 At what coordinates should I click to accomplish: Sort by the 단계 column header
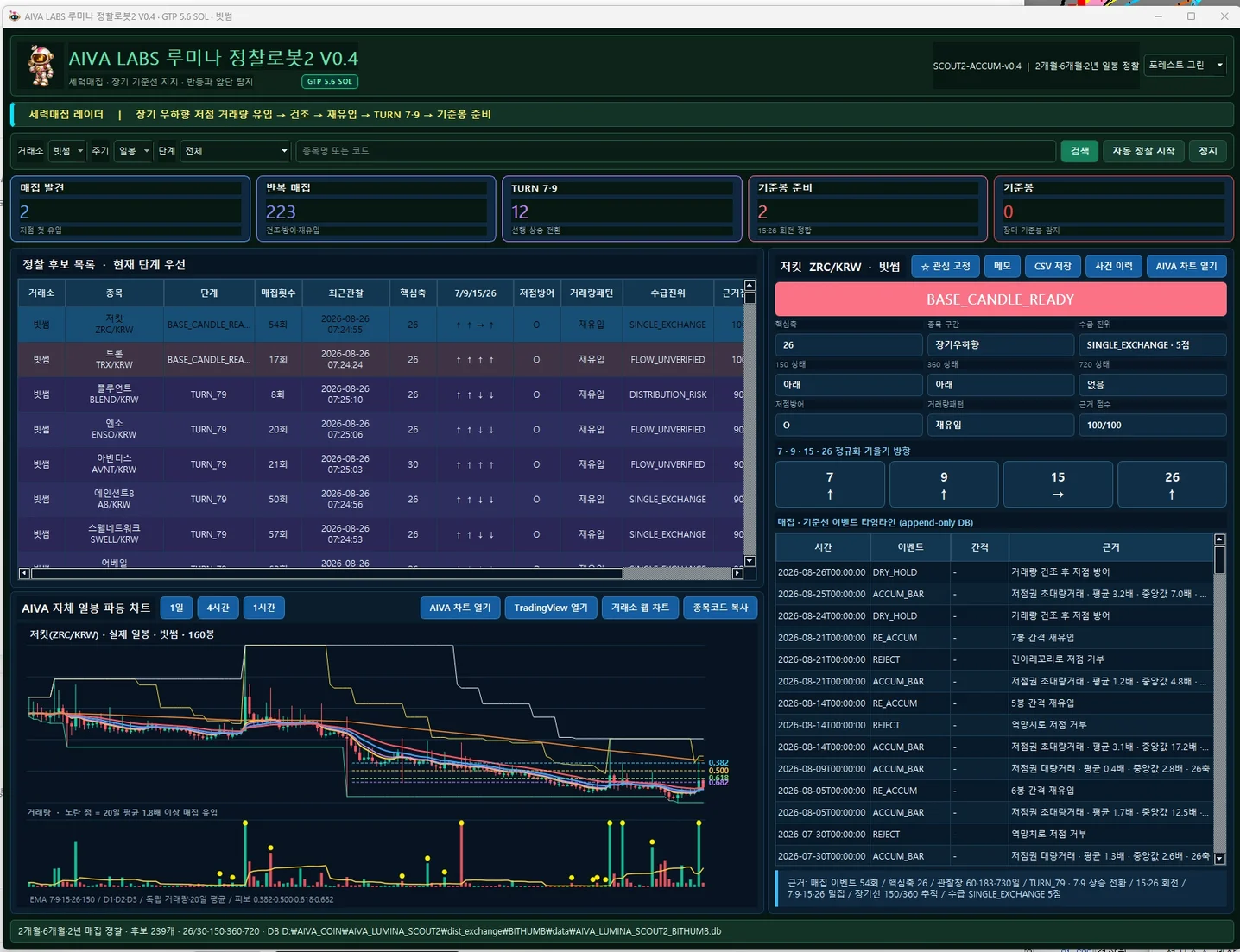209,293
